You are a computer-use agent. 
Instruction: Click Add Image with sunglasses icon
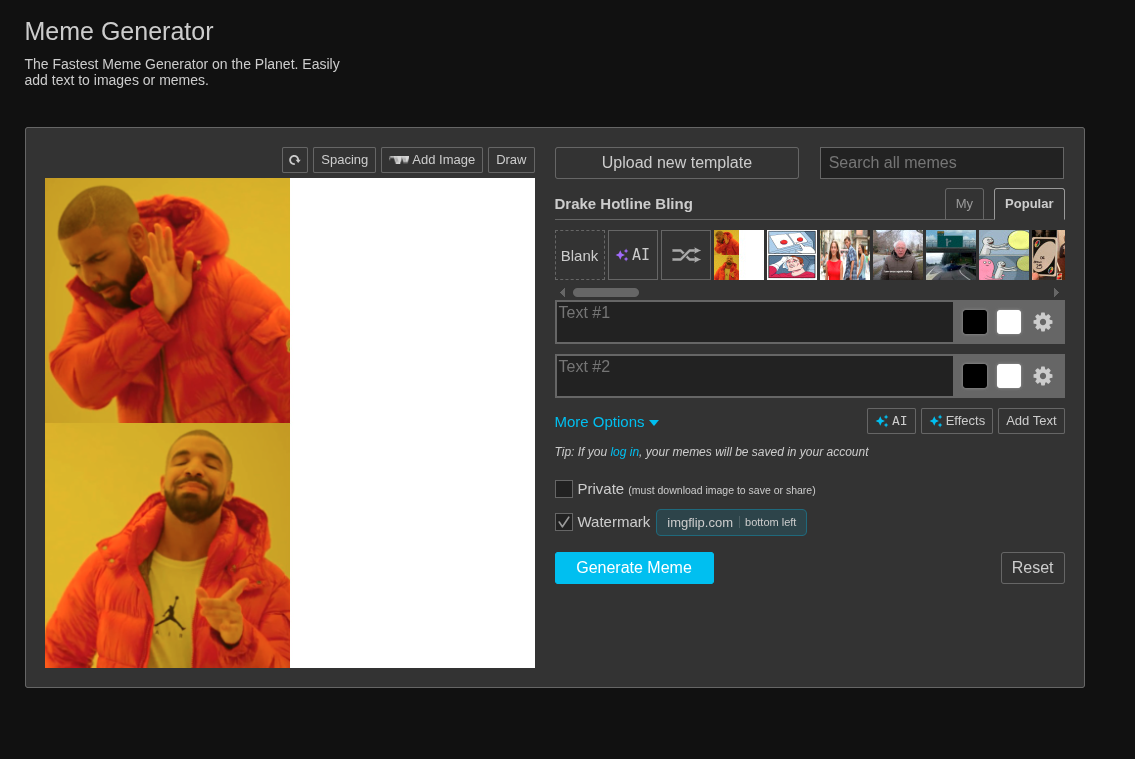pos(432,160)
